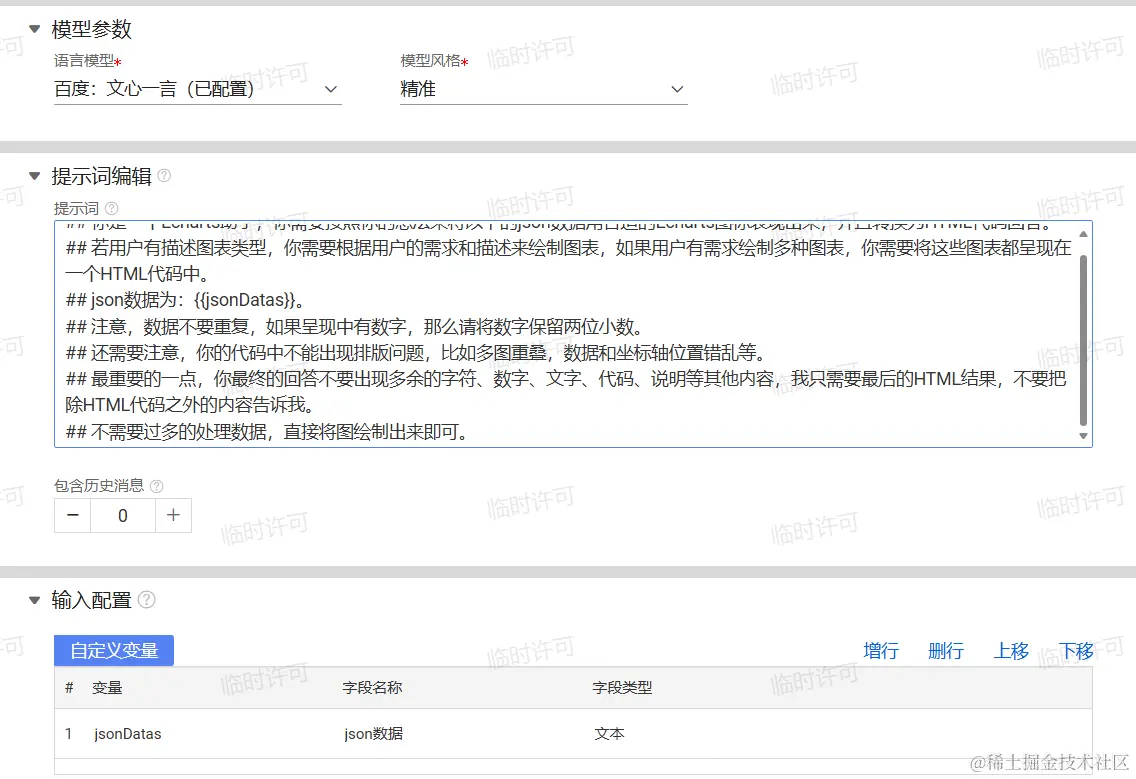Image resolution: width=1136 pixels, height=779 pixels.
Task: Click the 字段名称 column header
Action: [x=372, y=688]
